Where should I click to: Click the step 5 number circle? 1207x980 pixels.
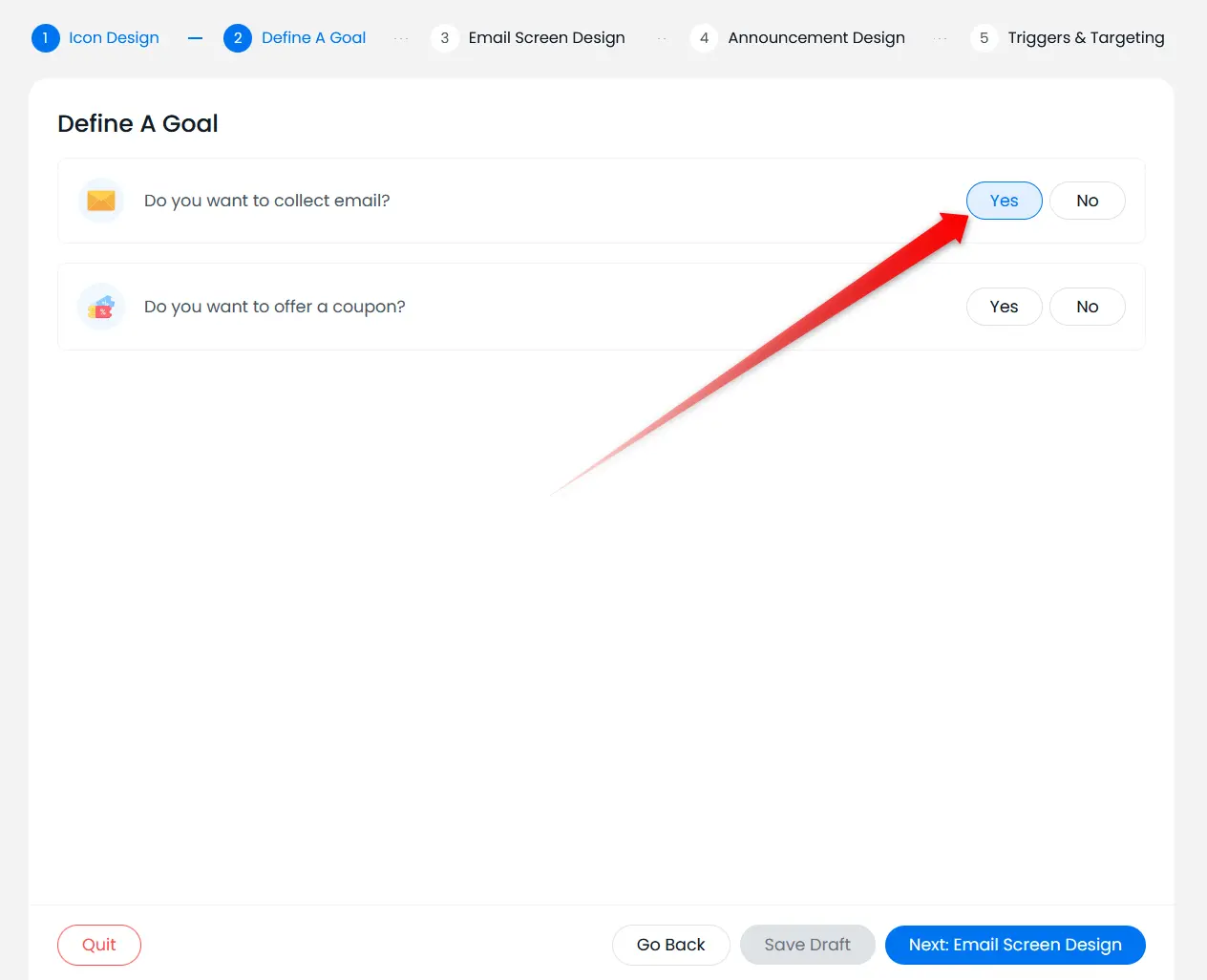pyautogui.click(x=984, y=38)
